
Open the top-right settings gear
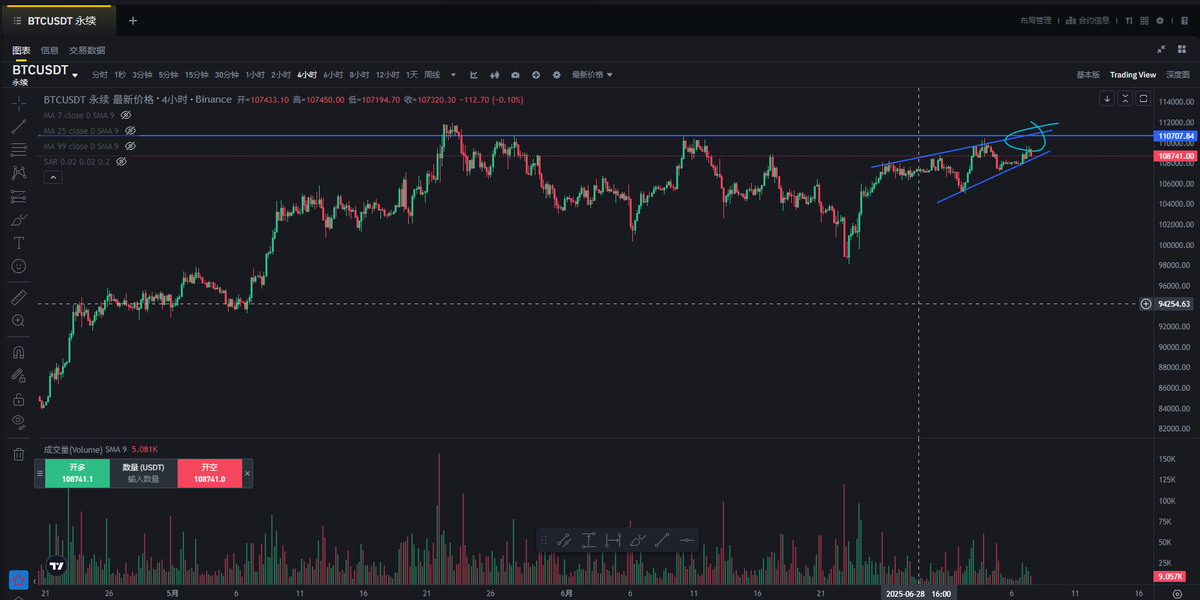(x=1160, y=20)
